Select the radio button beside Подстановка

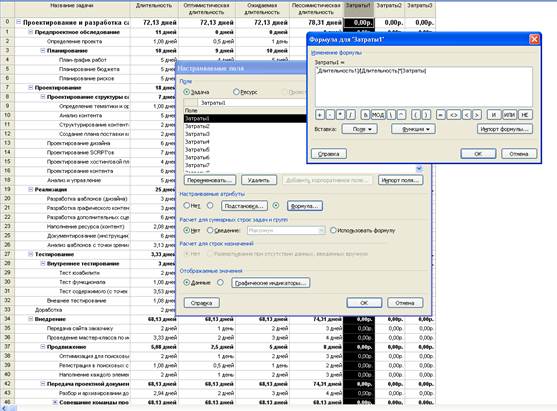point(210,205)
